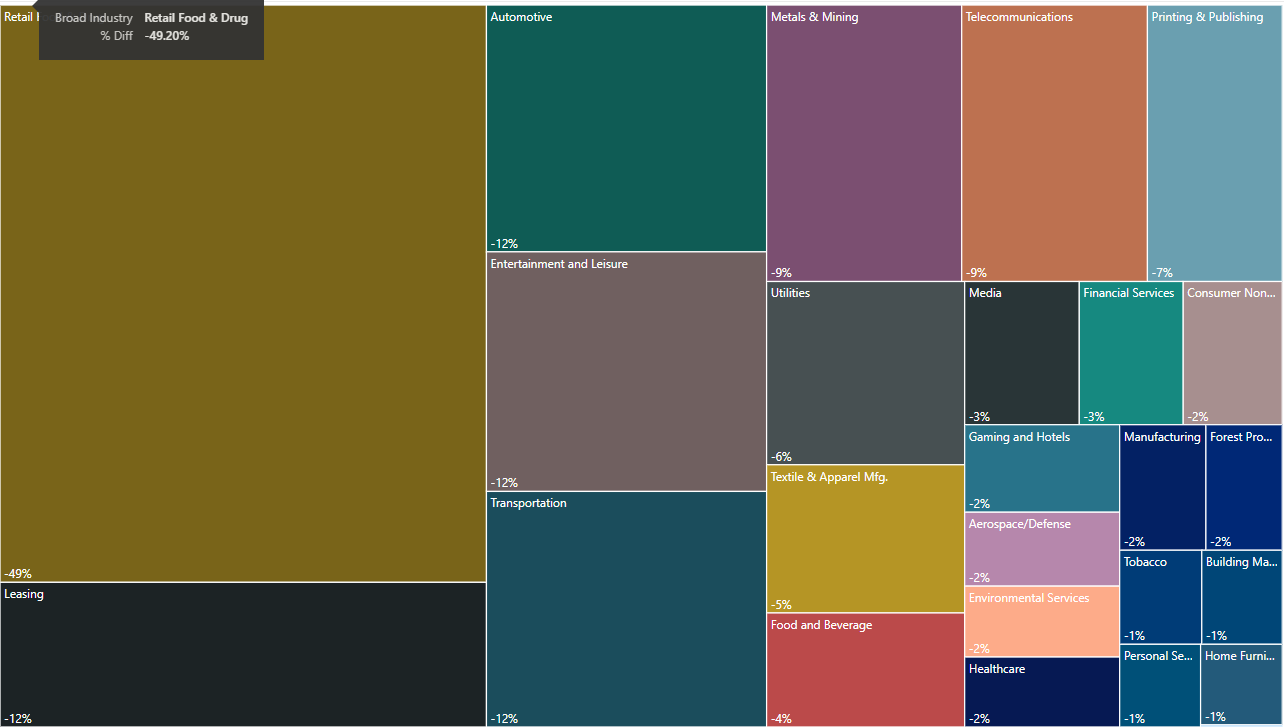Click the -4% label in Food and Beverage

(781, 719)
